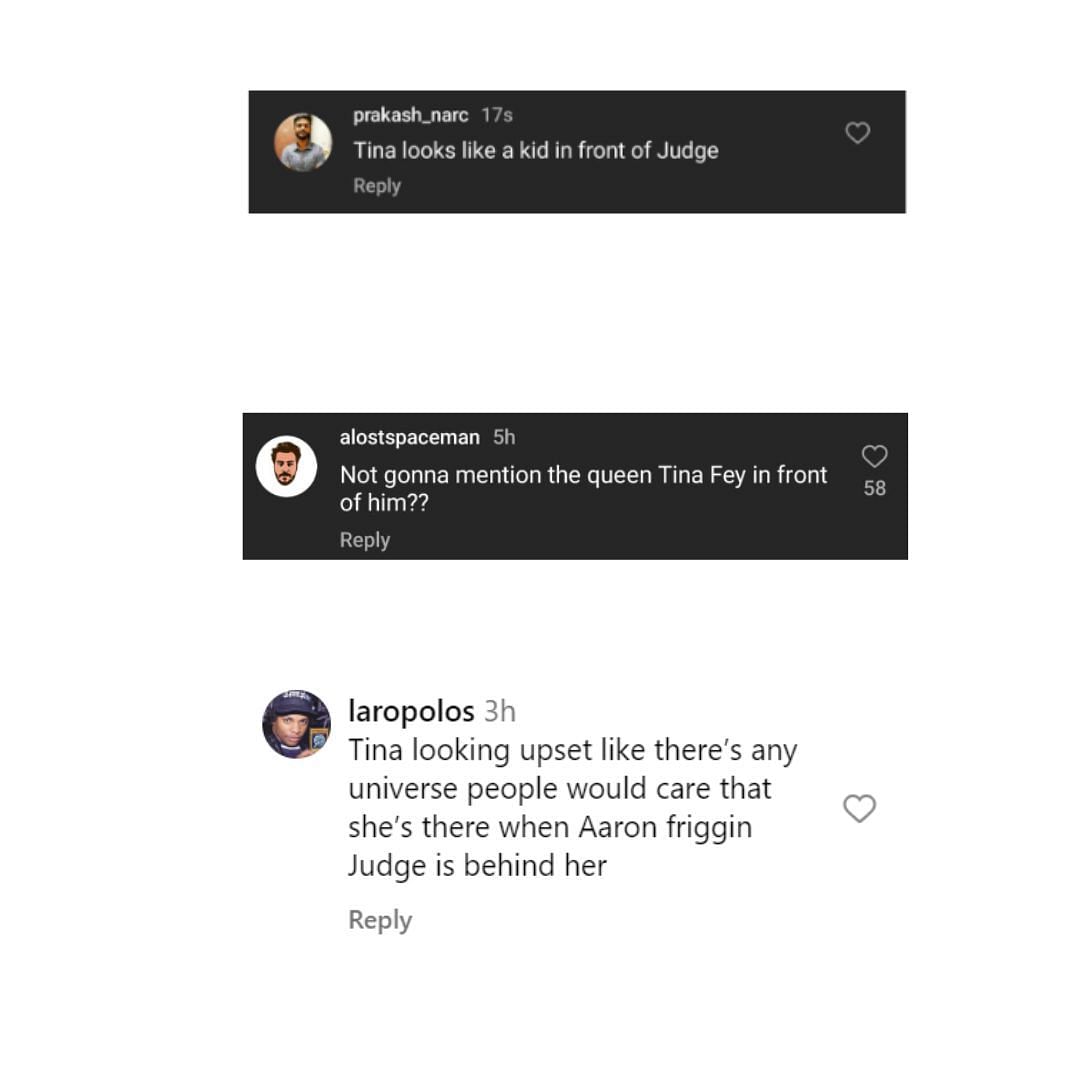Select "Tina looks like a kid" comment text
Screen dimensions: 1080x1080
pos(536,150)
